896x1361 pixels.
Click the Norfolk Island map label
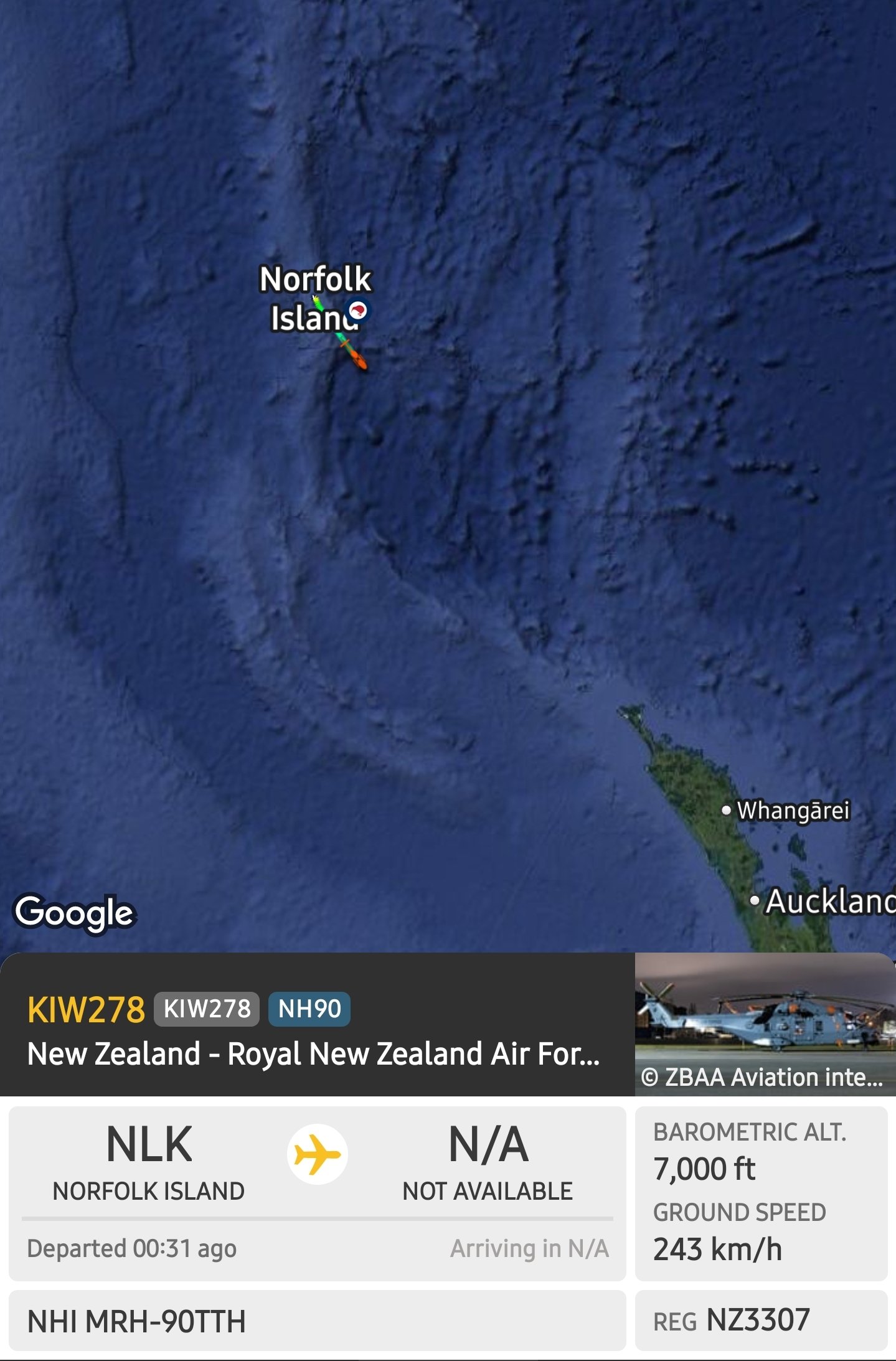point(315,298)
